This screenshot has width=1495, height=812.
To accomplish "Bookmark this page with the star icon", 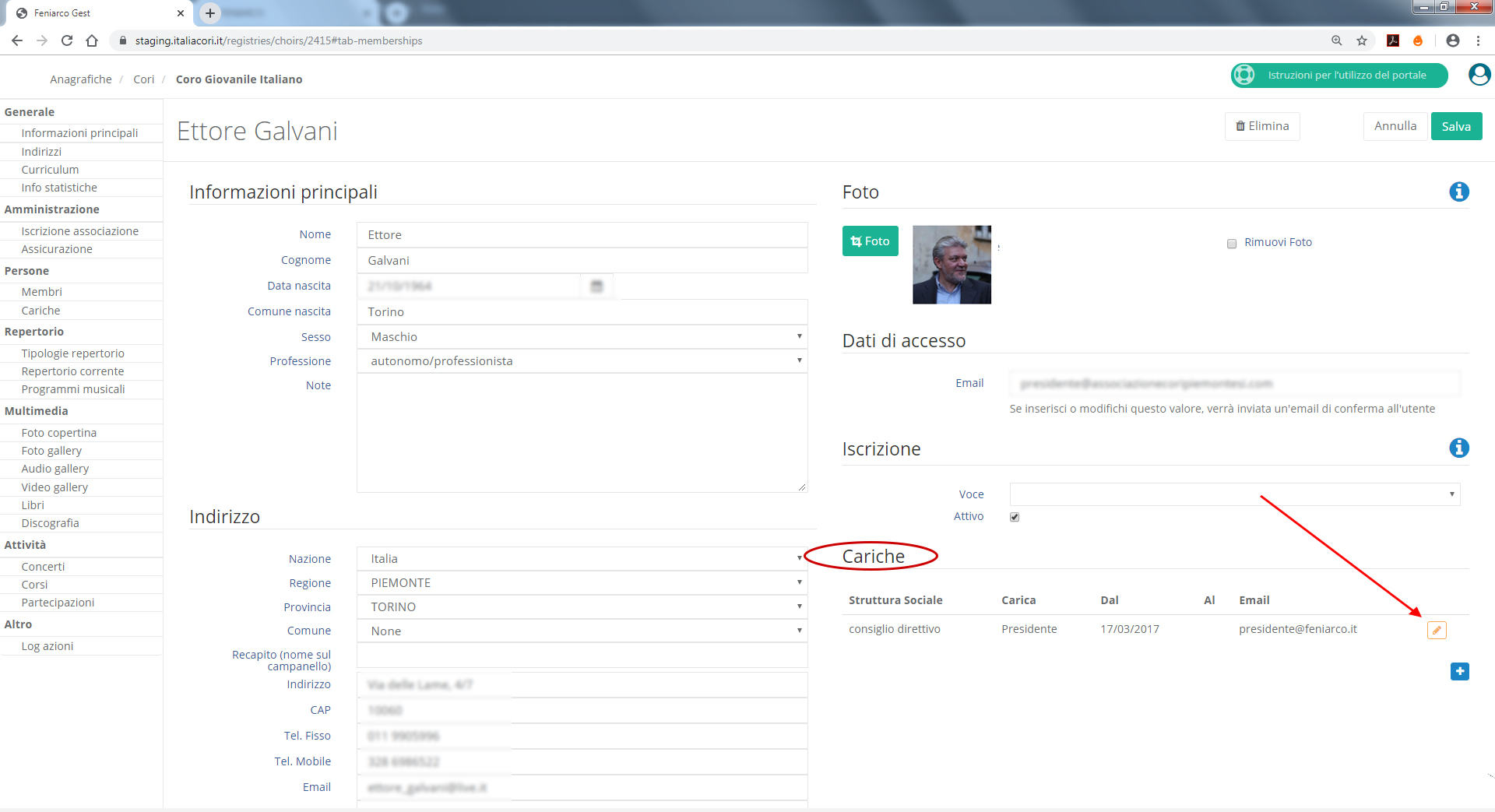I will pyautogui.click(x=1362, y=40).
